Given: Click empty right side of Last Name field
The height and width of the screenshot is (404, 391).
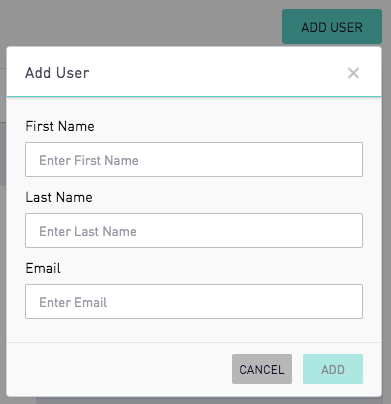Looking at the screenshot, I should [x=250, y=231].
